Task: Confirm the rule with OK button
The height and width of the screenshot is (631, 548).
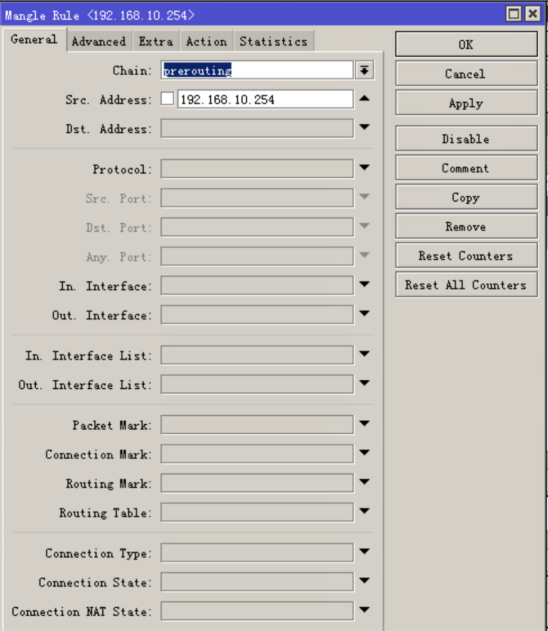Action: tap(466, 44)
